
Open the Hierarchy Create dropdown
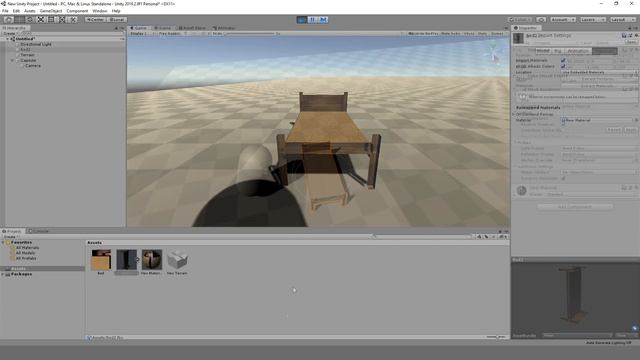coord(10,33)
